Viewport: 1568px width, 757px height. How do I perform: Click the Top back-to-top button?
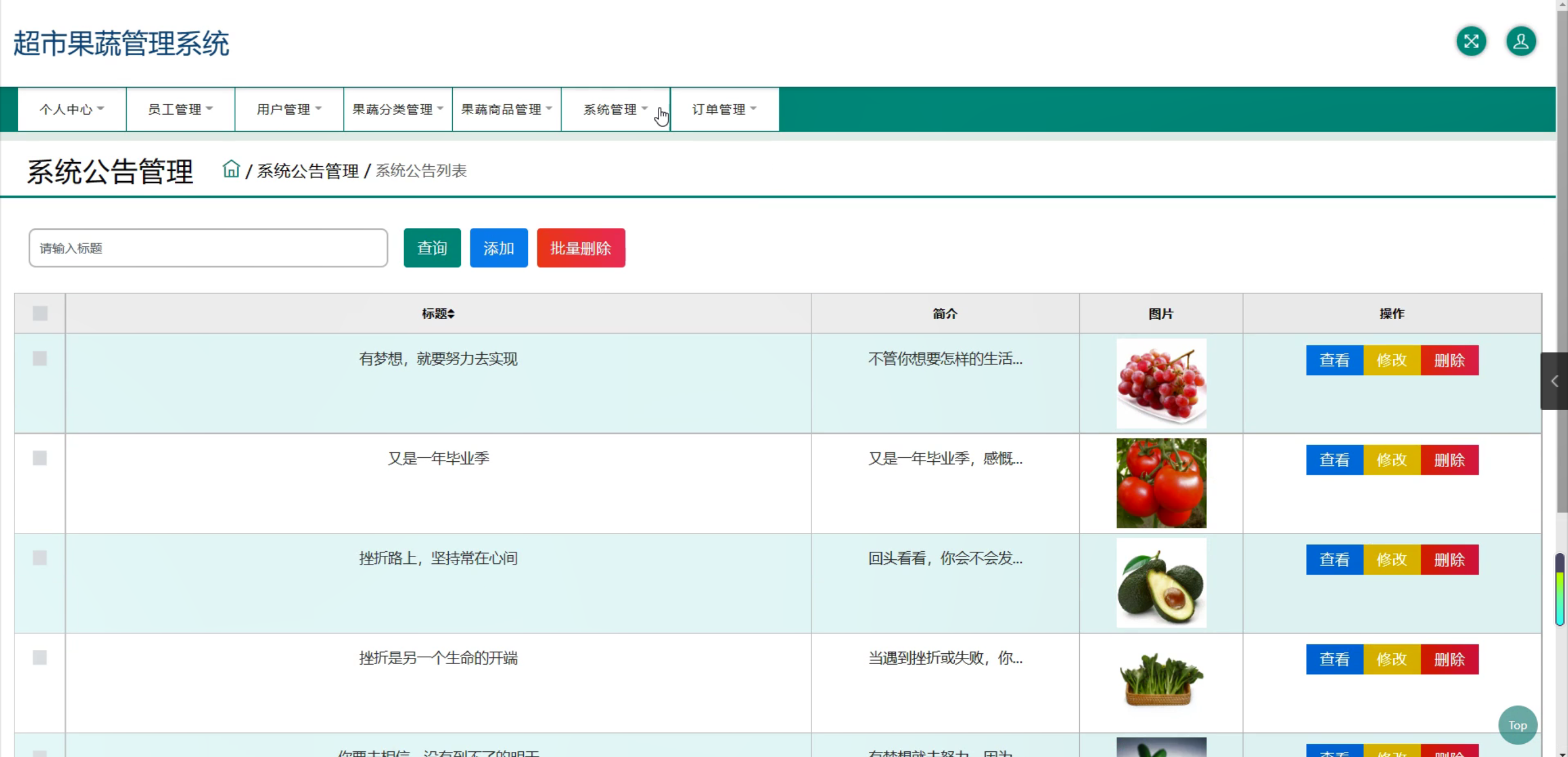(x=1517, y=725)
